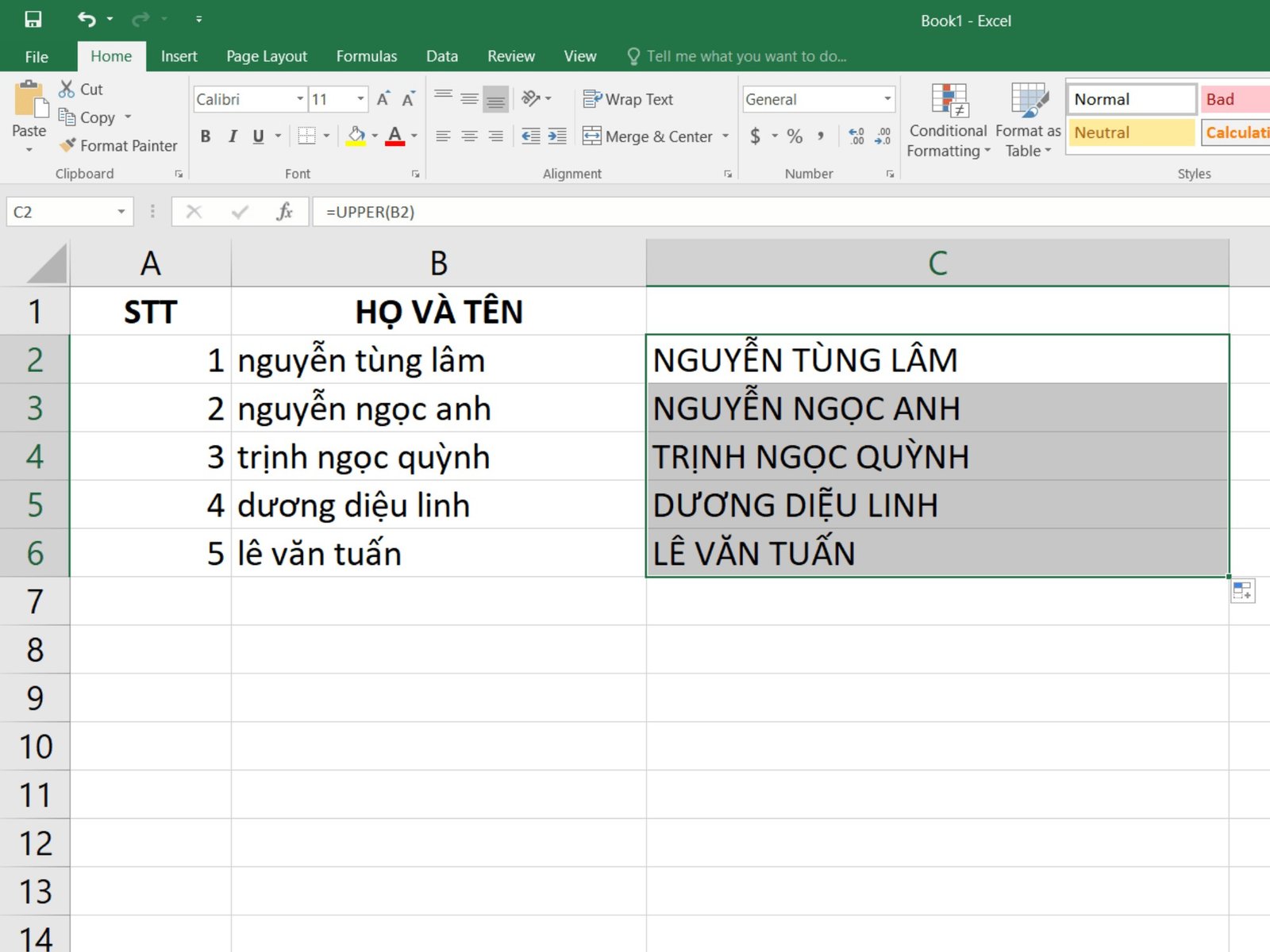
Task: Click Tell me what you want to do
Action: coord(746,56)
